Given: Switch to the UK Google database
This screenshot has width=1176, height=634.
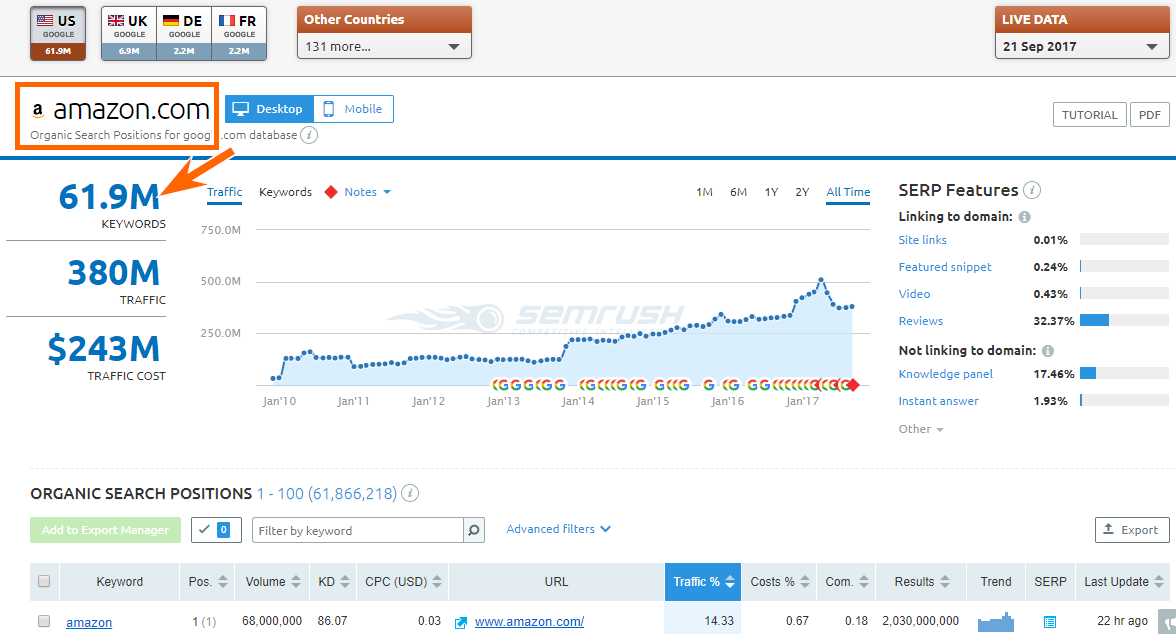Looking at the screenshot, I should (x=129, y=33).
